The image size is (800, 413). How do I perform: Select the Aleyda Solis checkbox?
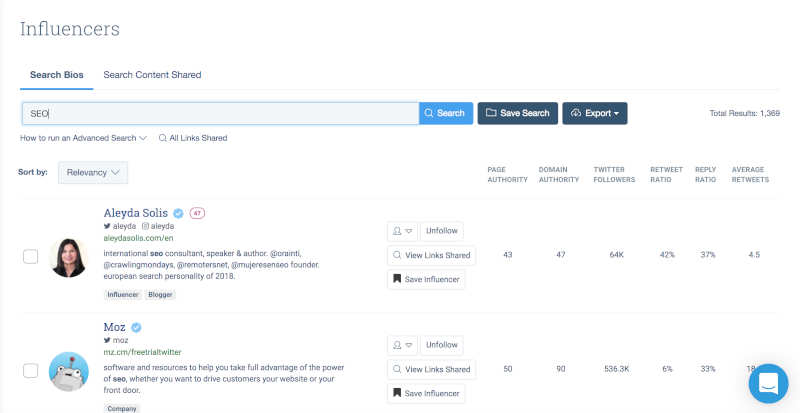[31, 257]
